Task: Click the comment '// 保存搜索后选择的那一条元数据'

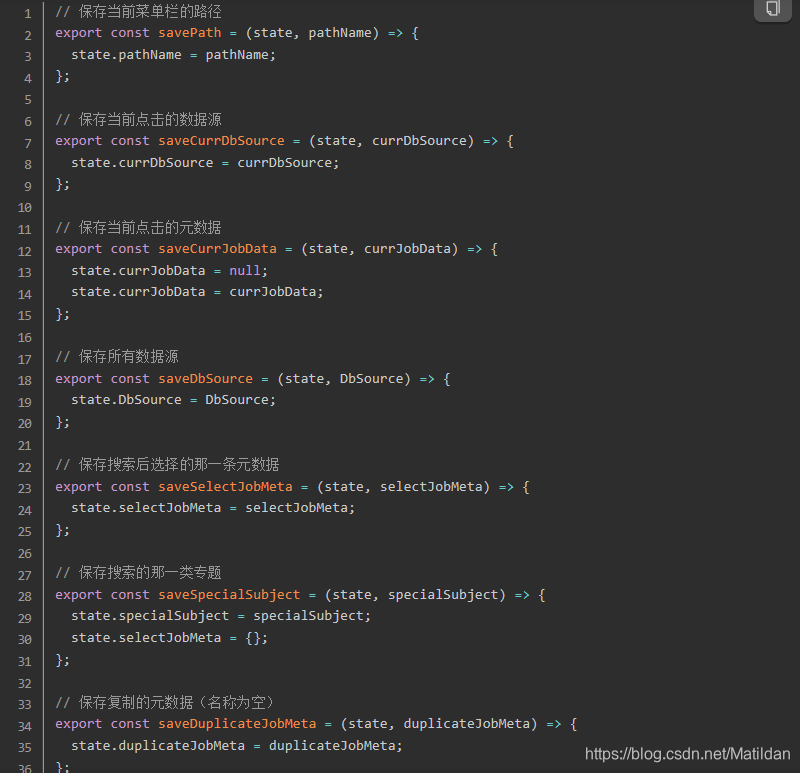Action: tap(167, 465)
